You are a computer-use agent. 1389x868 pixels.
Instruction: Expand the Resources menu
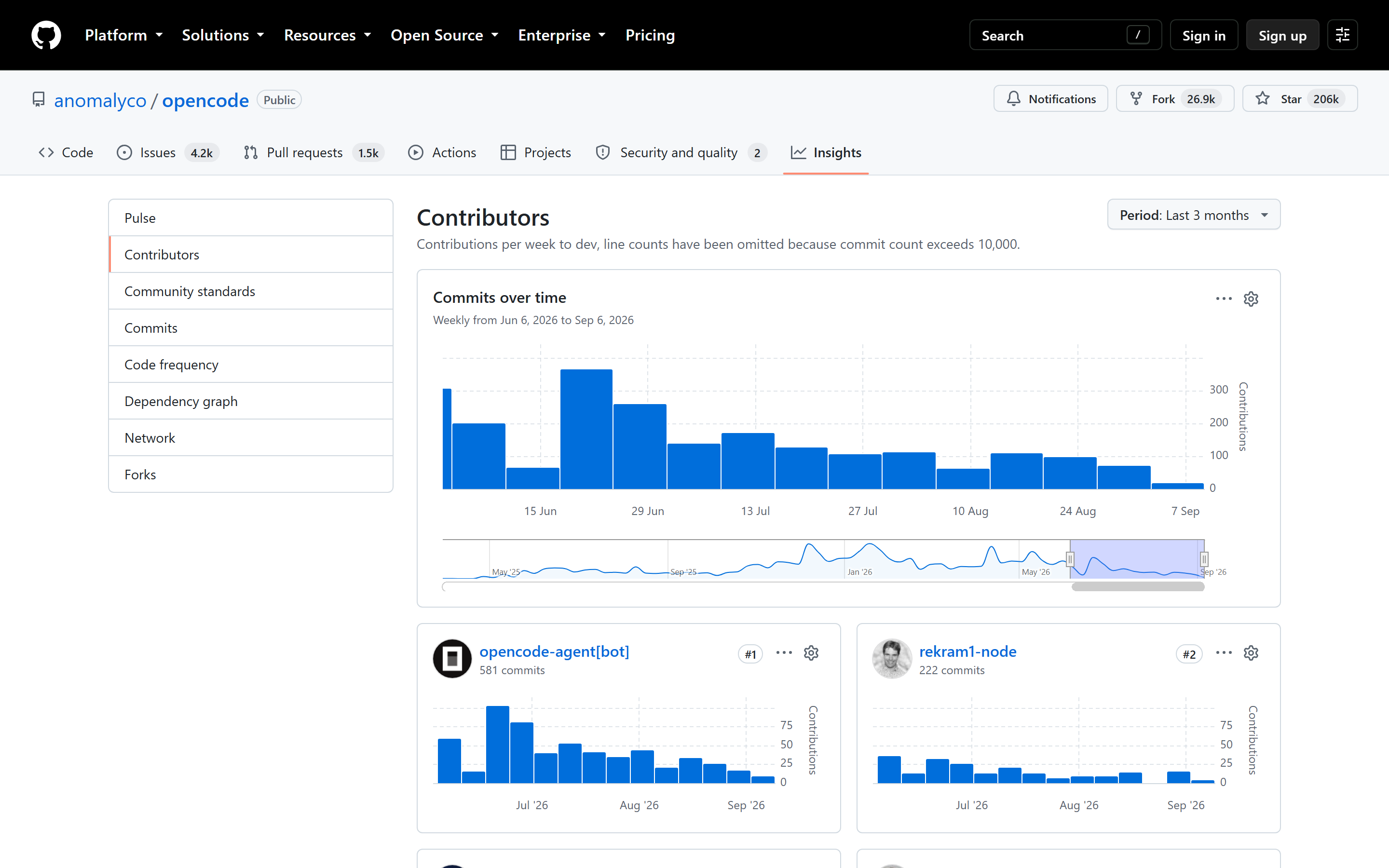[328, 35]
